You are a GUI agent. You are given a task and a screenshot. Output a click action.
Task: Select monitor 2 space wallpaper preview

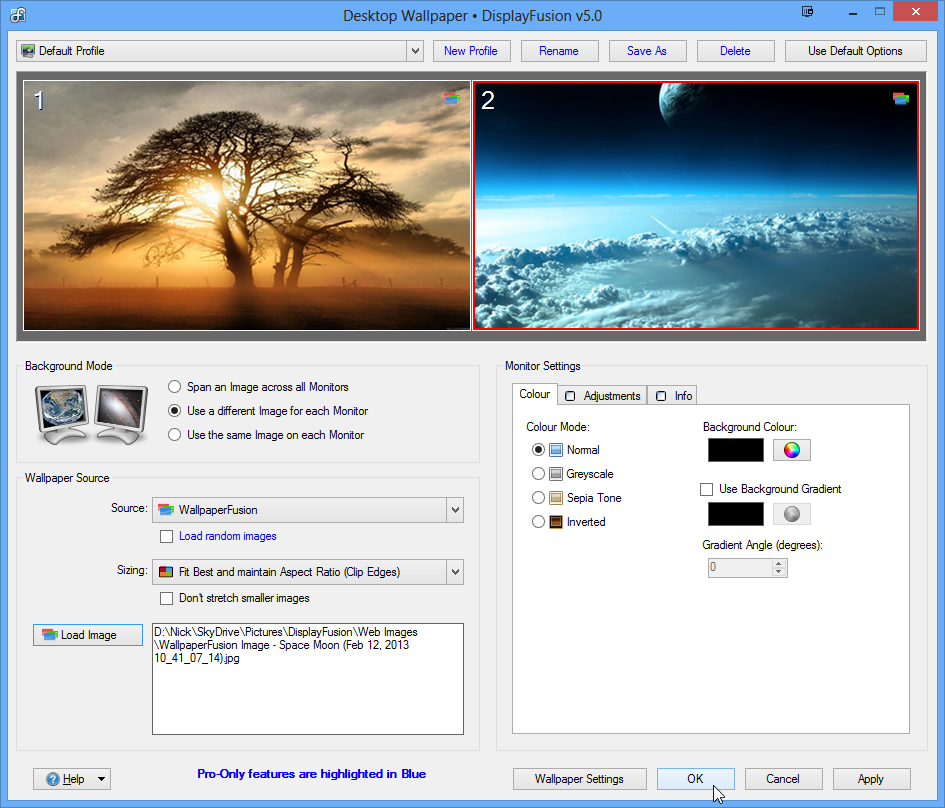pyautogui.click(x=696, y=205)
